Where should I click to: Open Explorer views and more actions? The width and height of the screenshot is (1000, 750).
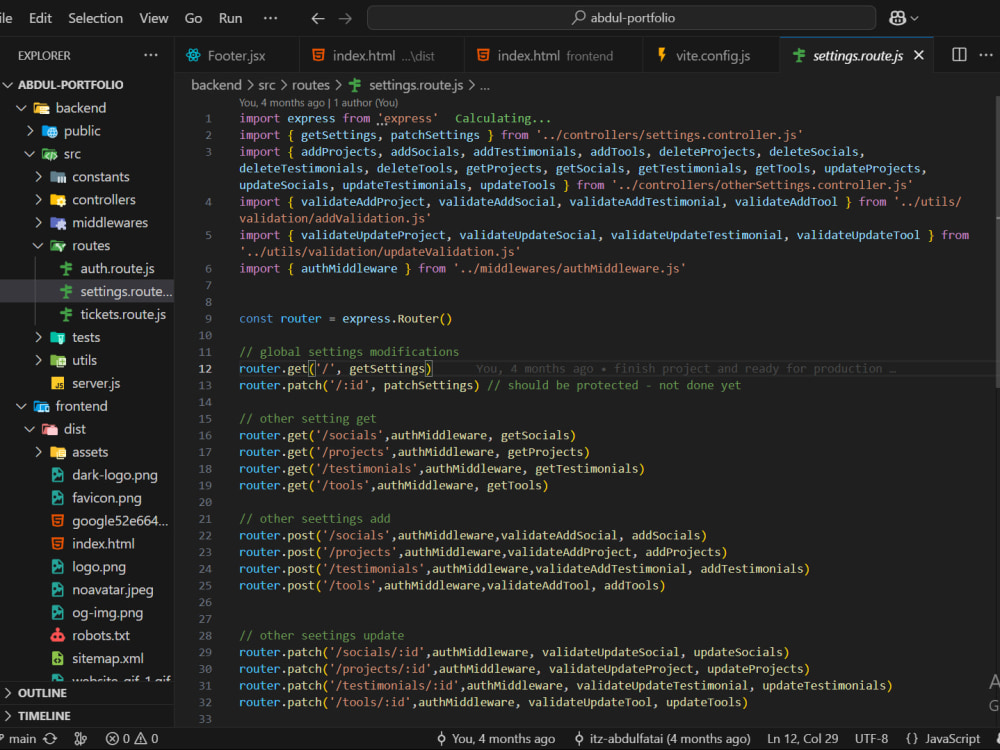(x=151, y=55)
